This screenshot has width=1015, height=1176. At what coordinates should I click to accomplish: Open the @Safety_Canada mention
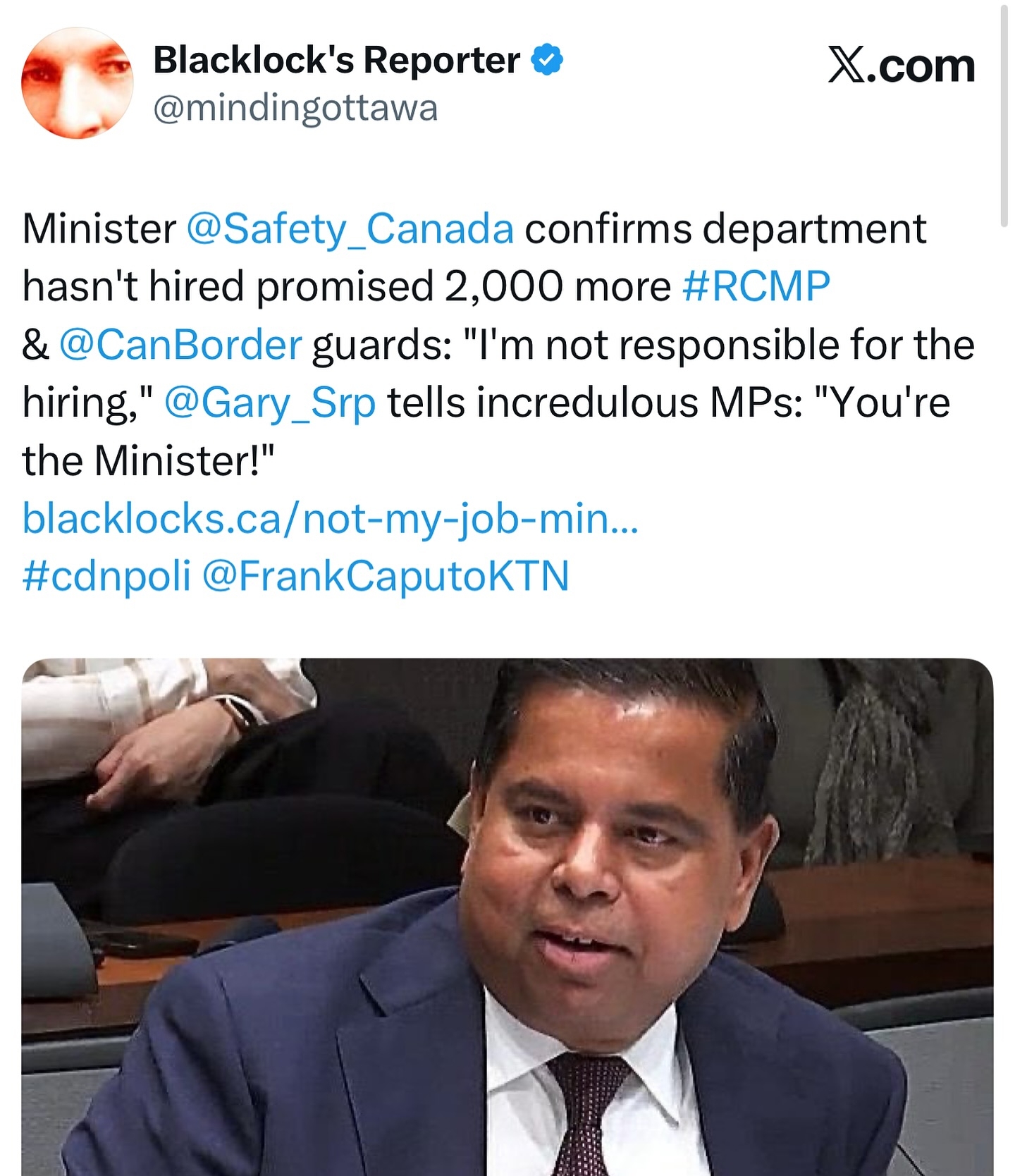tap(350, 228)
